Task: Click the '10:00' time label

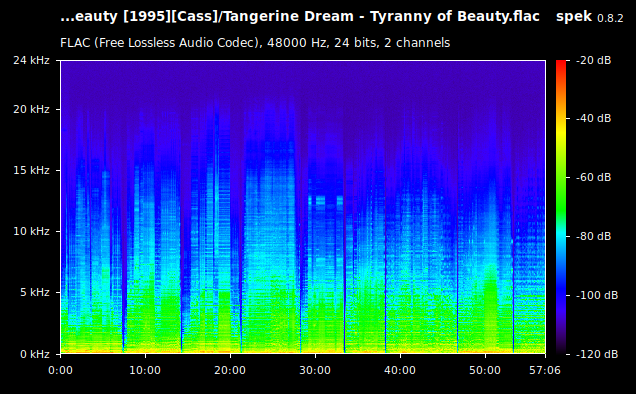Action: pos(145,370)
